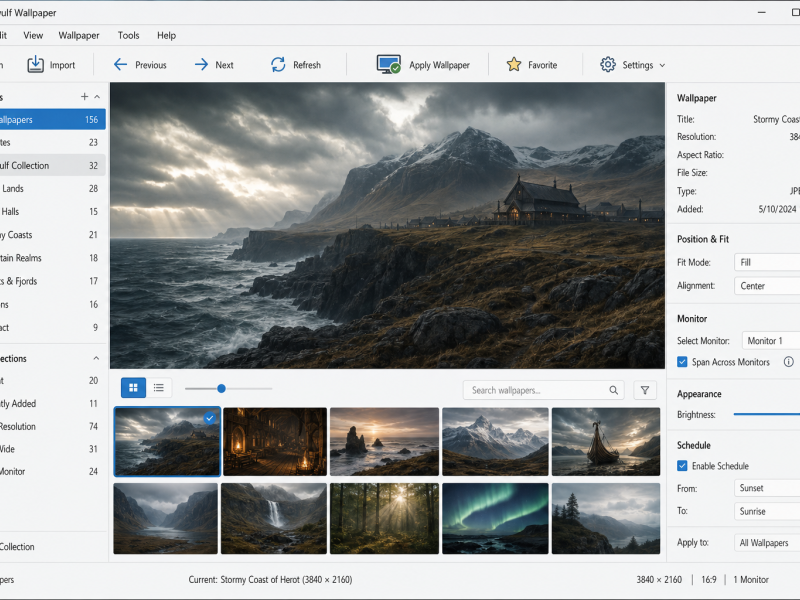Viewport: 800px width, 600px height.
Task: Open the Help menu
Action: click(x=166, y=35)
